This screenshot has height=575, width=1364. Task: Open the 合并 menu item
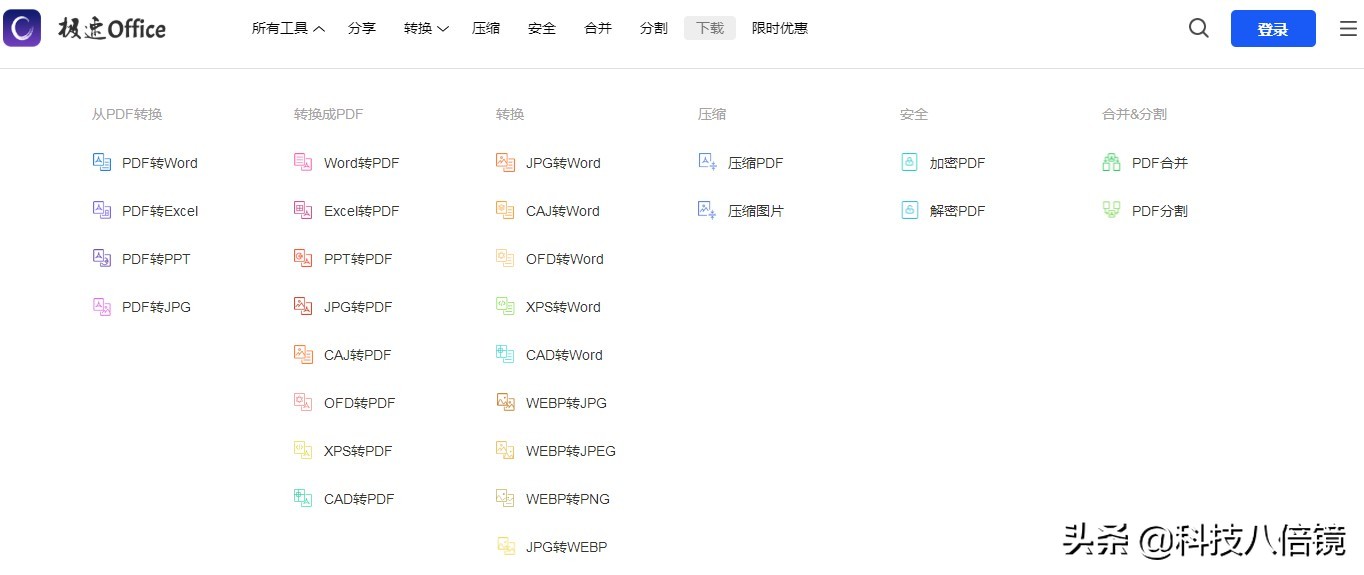(598, 29)
